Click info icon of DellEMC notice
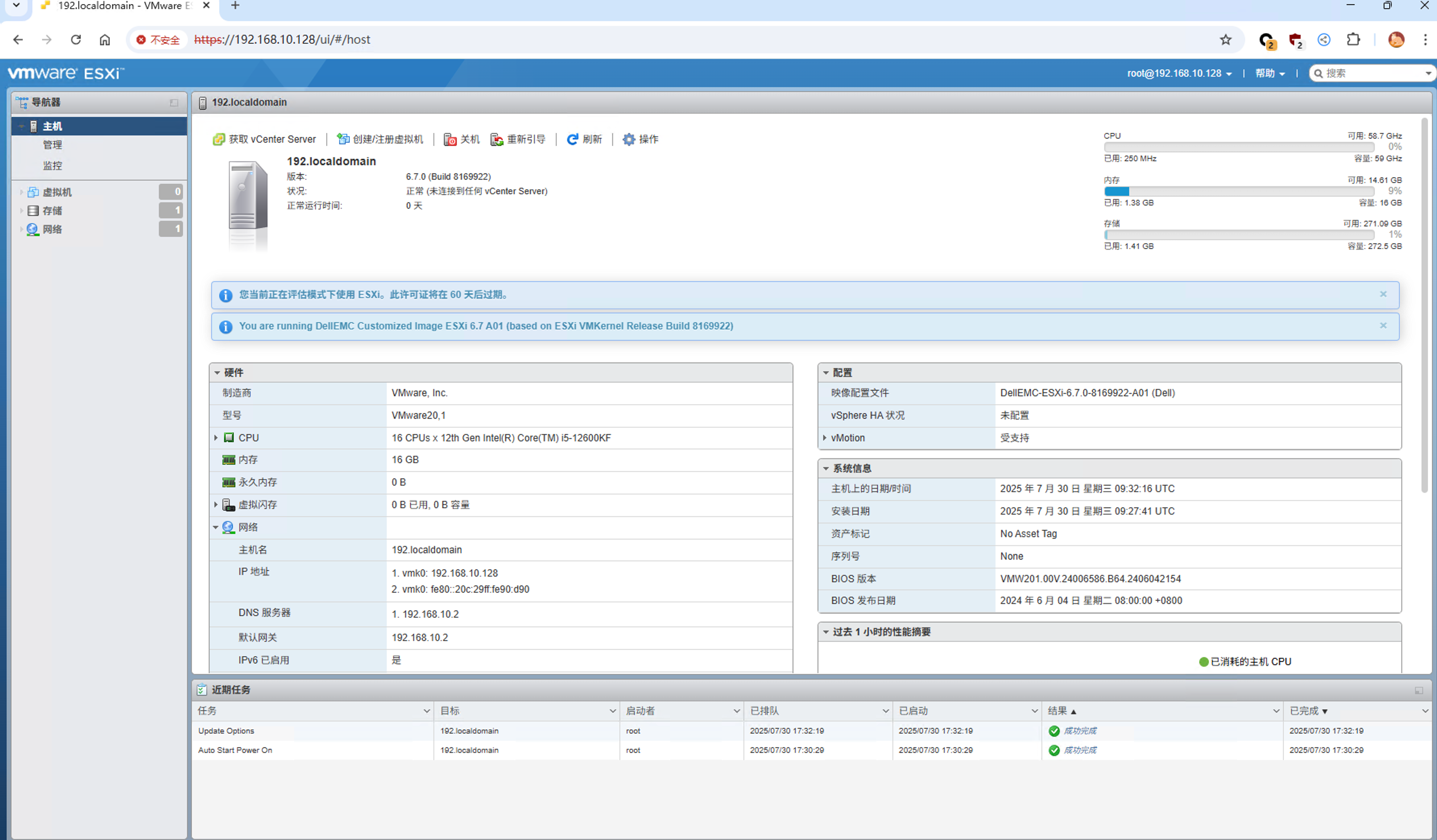Screen dimensions: 1437x840 226,327
